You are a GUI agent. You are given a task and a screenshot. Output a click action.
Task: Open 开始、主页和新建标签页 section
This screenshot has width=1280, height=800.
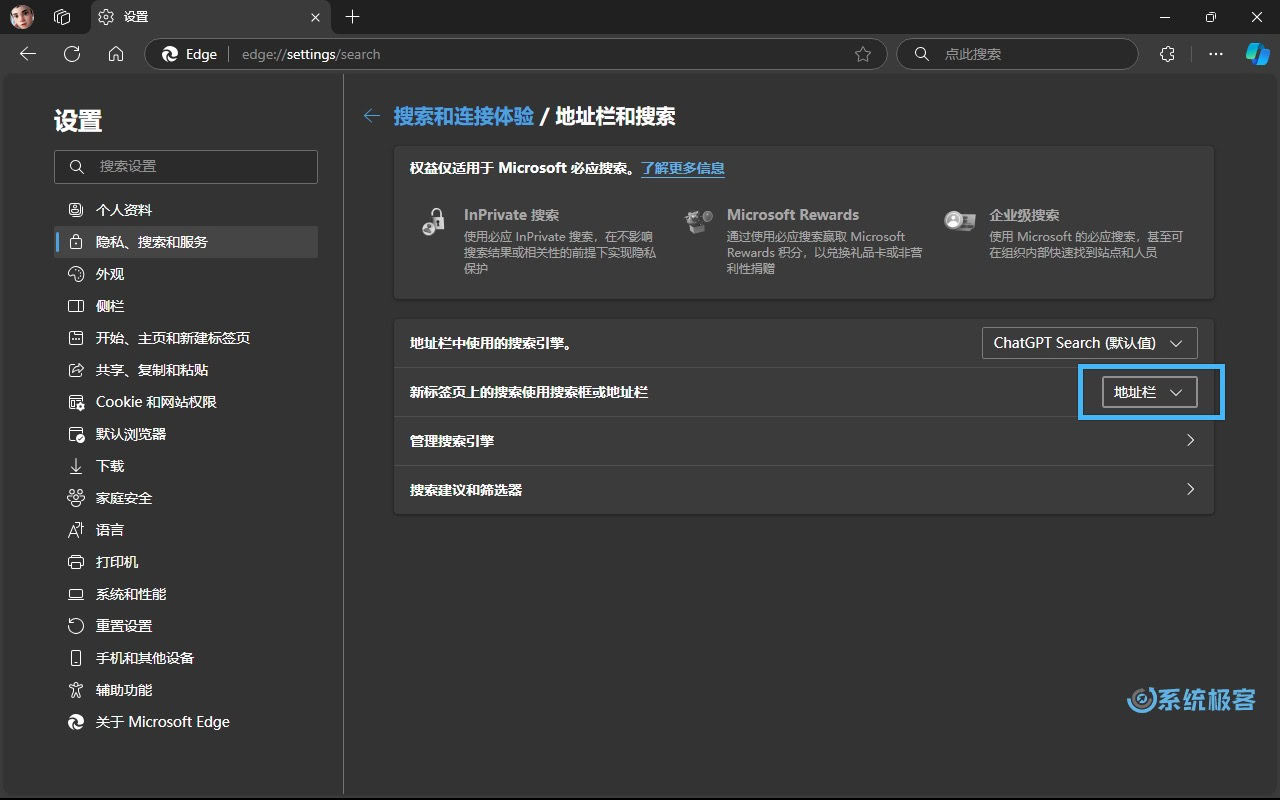coord(186,338)
